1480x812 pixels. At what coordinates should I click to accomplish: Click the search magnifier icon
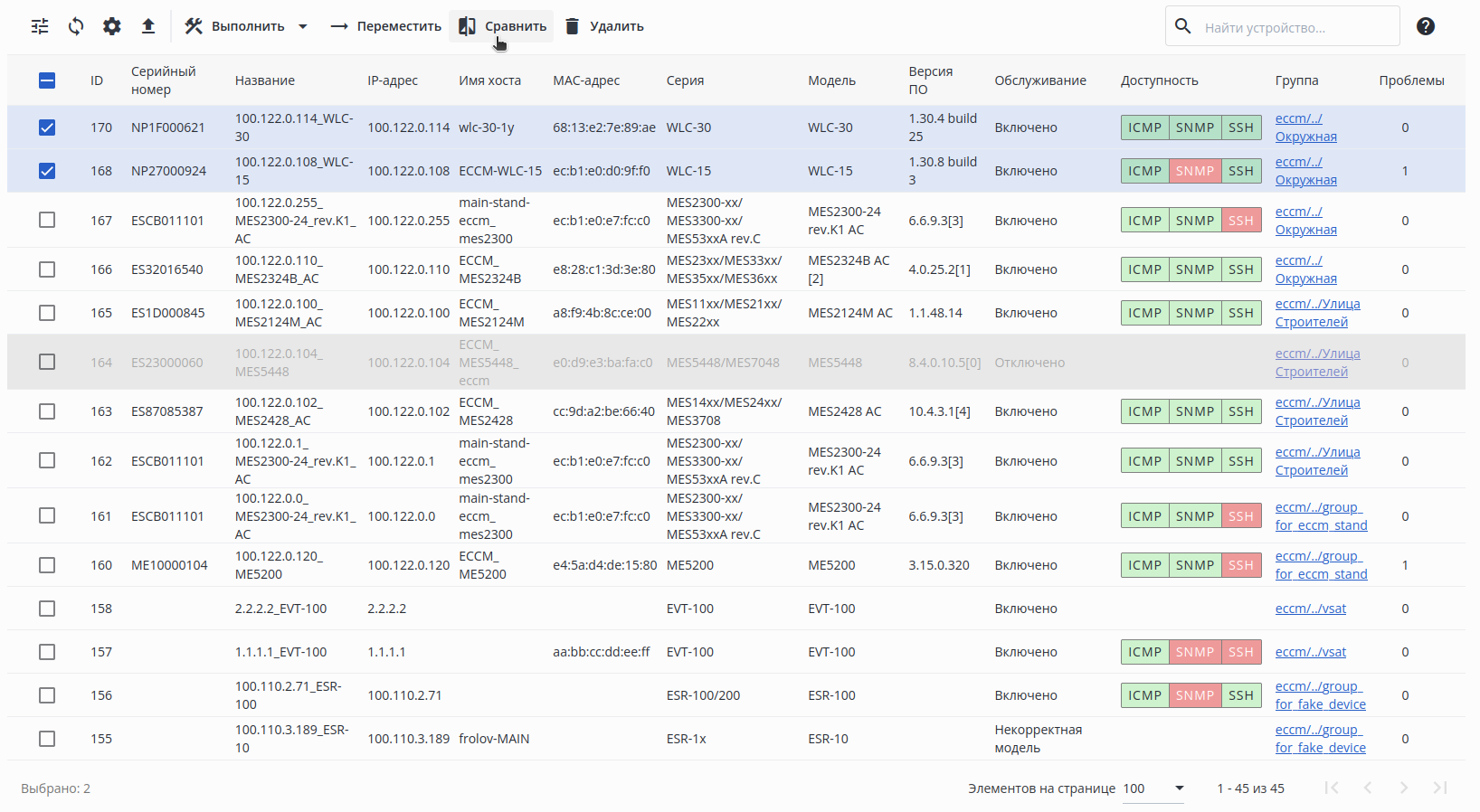(x=1183, y=26)
